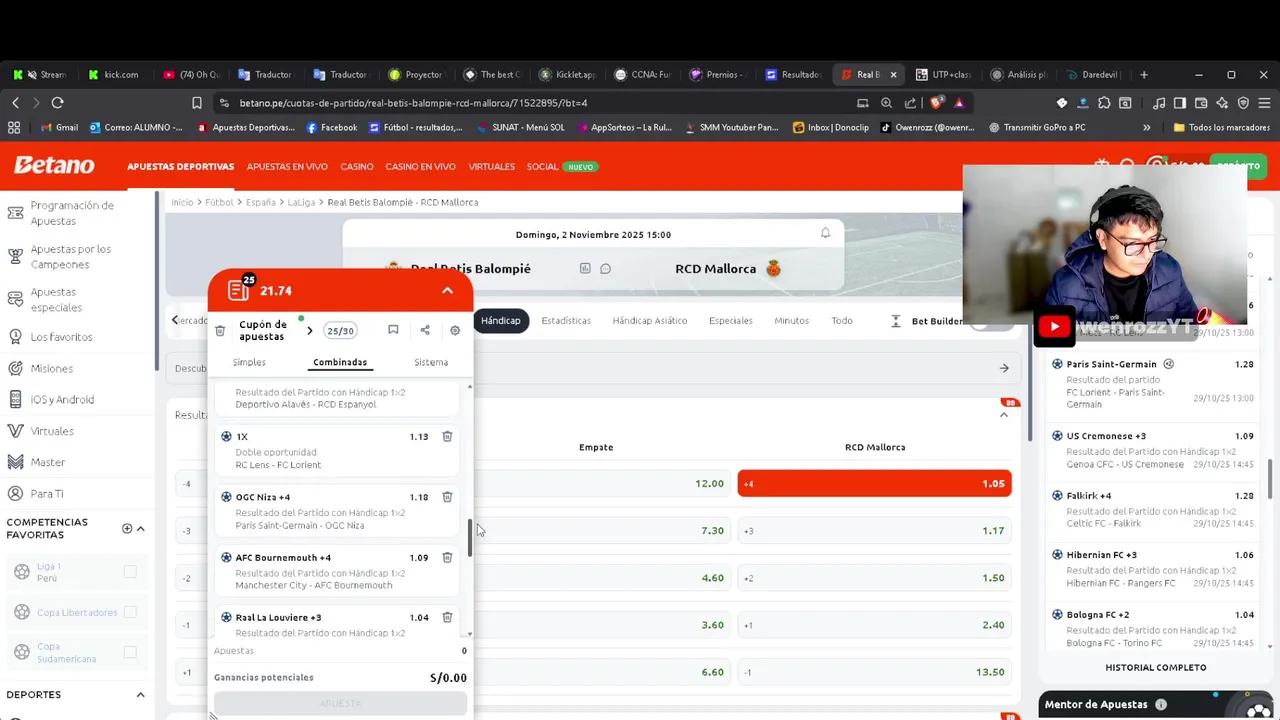Click the zoom magnifier in address bar
Screen dimensions: 1280x720
886,102
